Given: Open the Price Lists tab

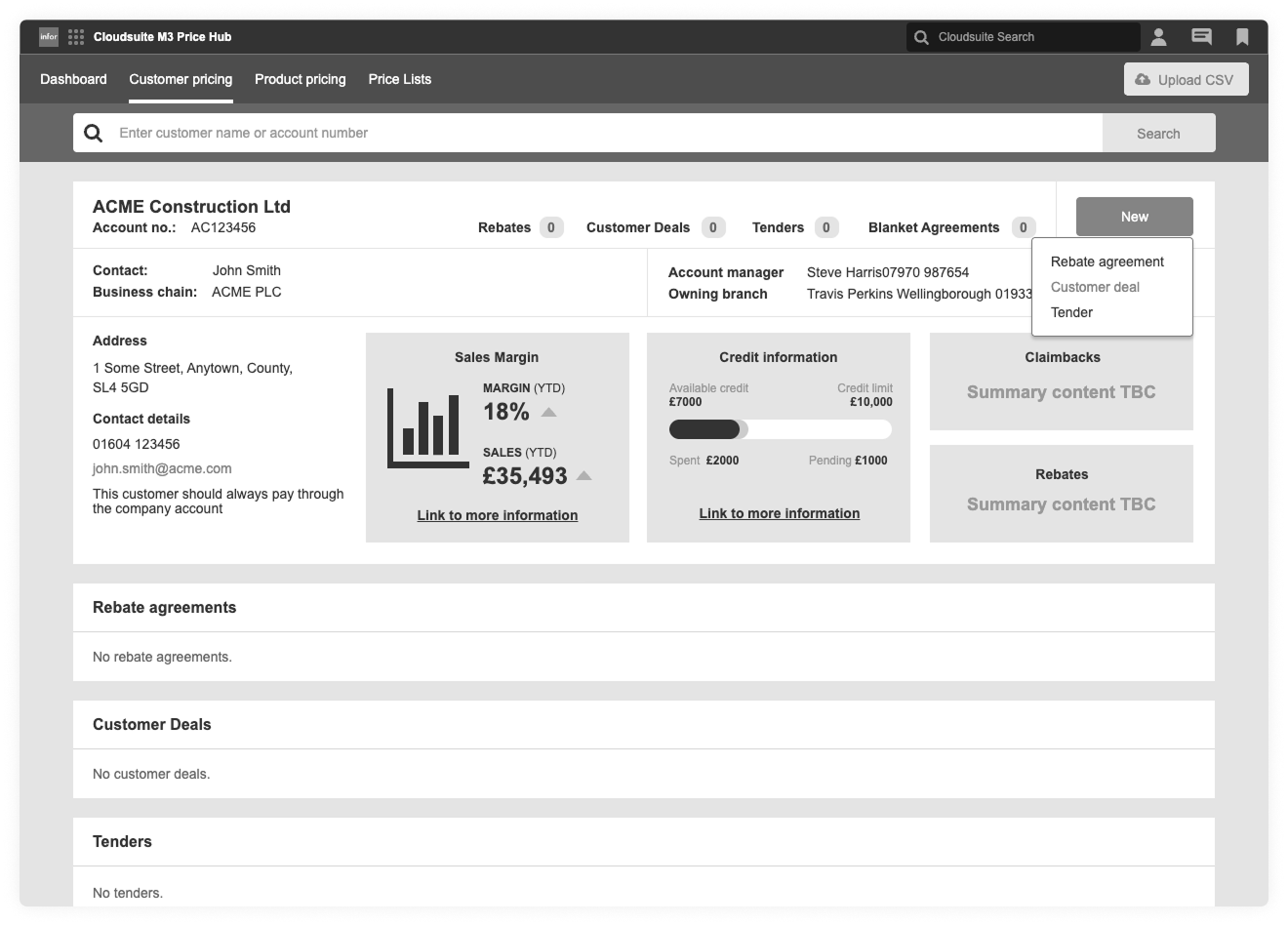Looking at the screenshot, I should pyautogui.click(x=400, y=79).
